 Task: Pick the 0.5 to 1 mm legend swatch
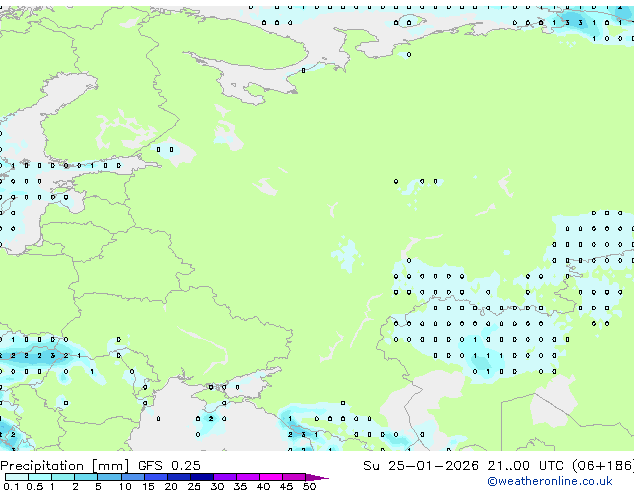point(40,477)
